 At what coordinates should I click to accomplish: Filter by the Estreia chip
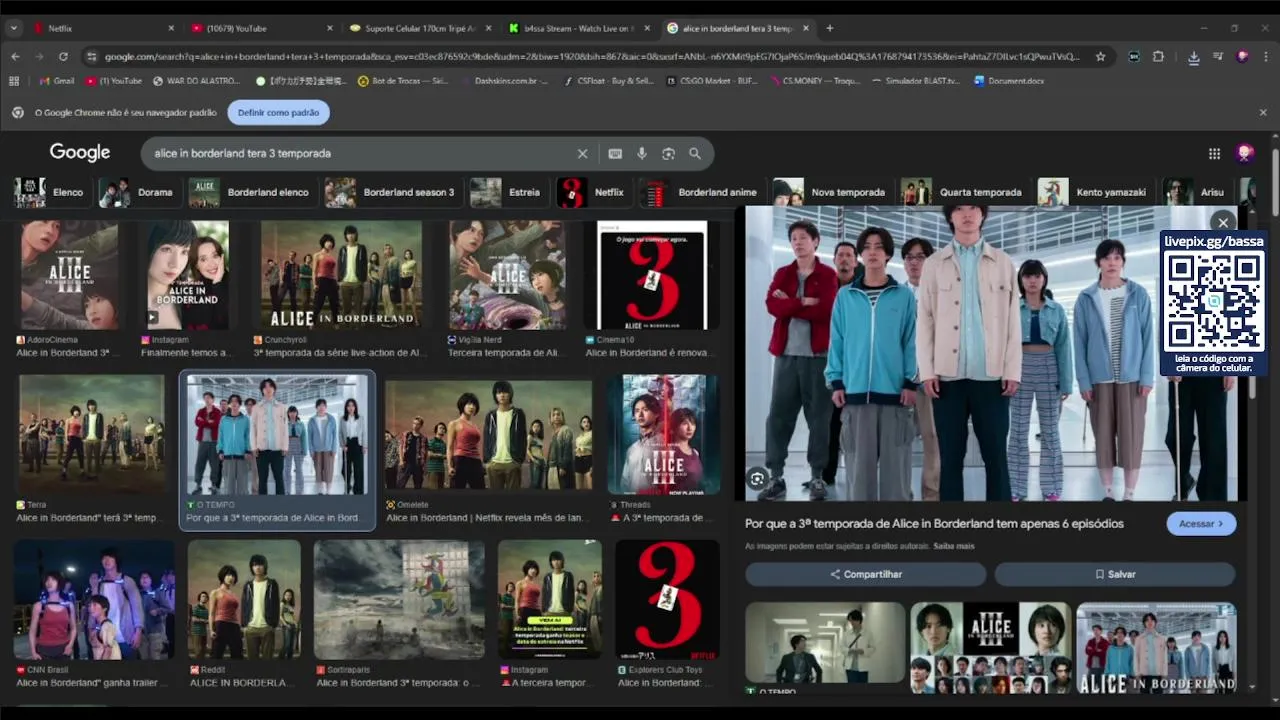(x=507, y=192)
